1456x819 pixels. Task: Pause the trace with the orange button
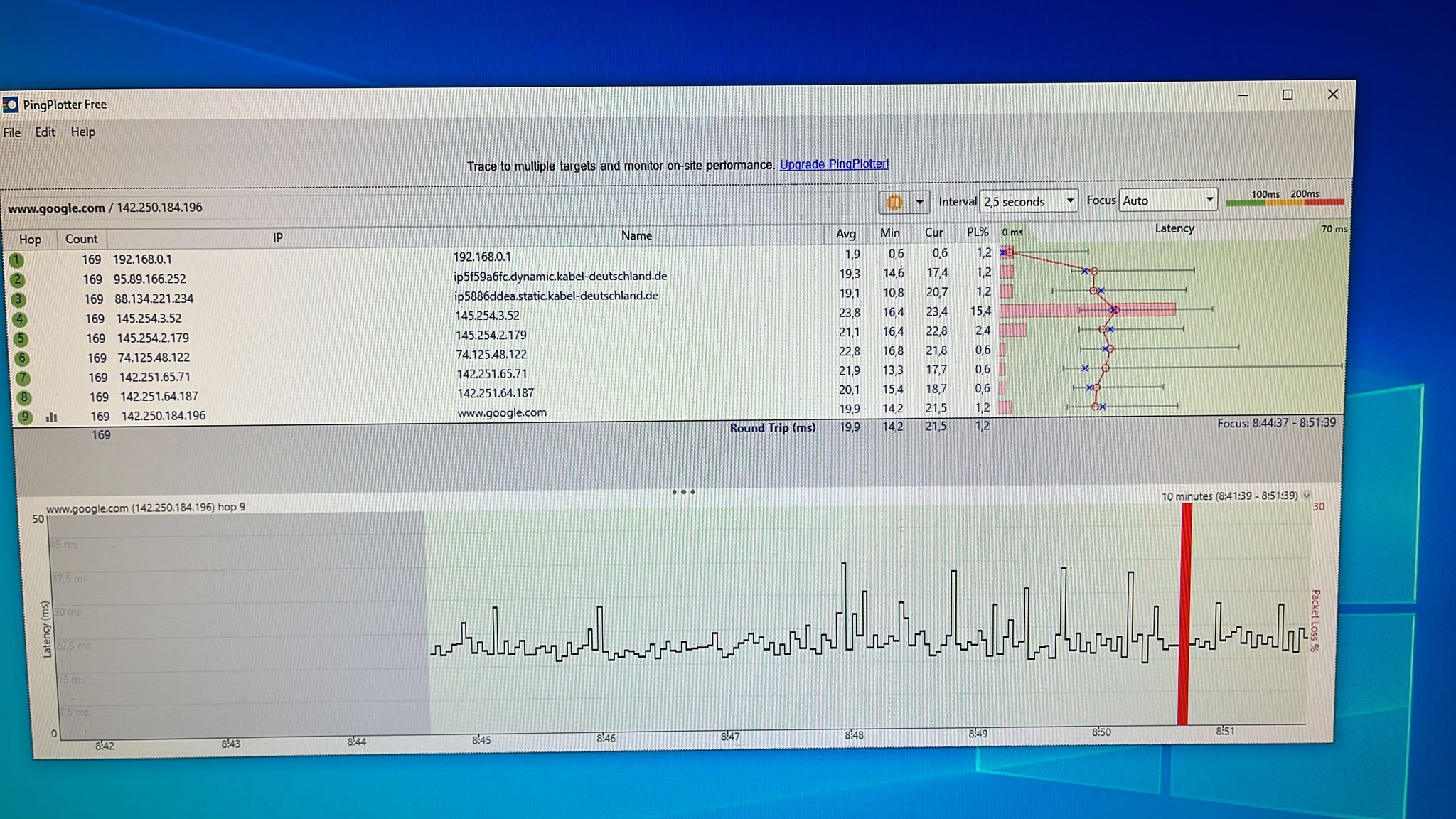click(894, 203)
